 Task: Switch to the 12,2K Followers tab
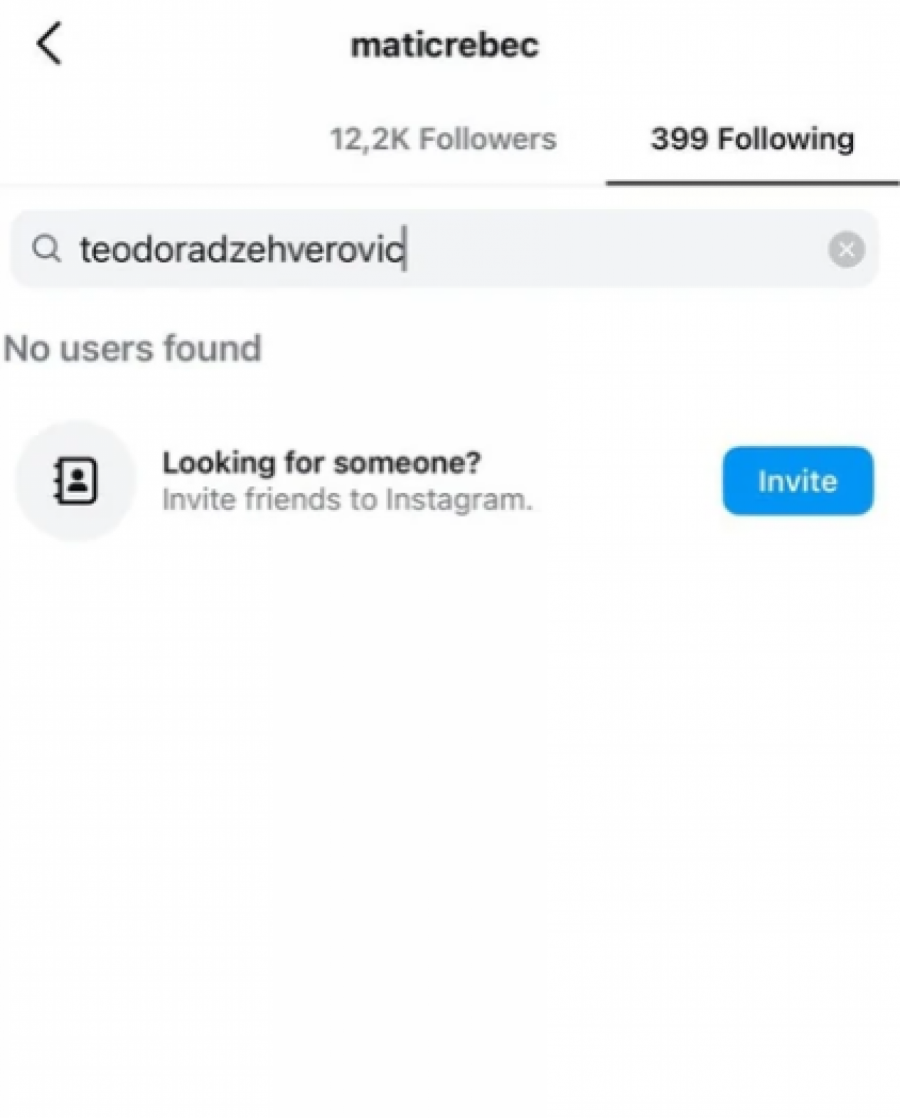[442, 139]
